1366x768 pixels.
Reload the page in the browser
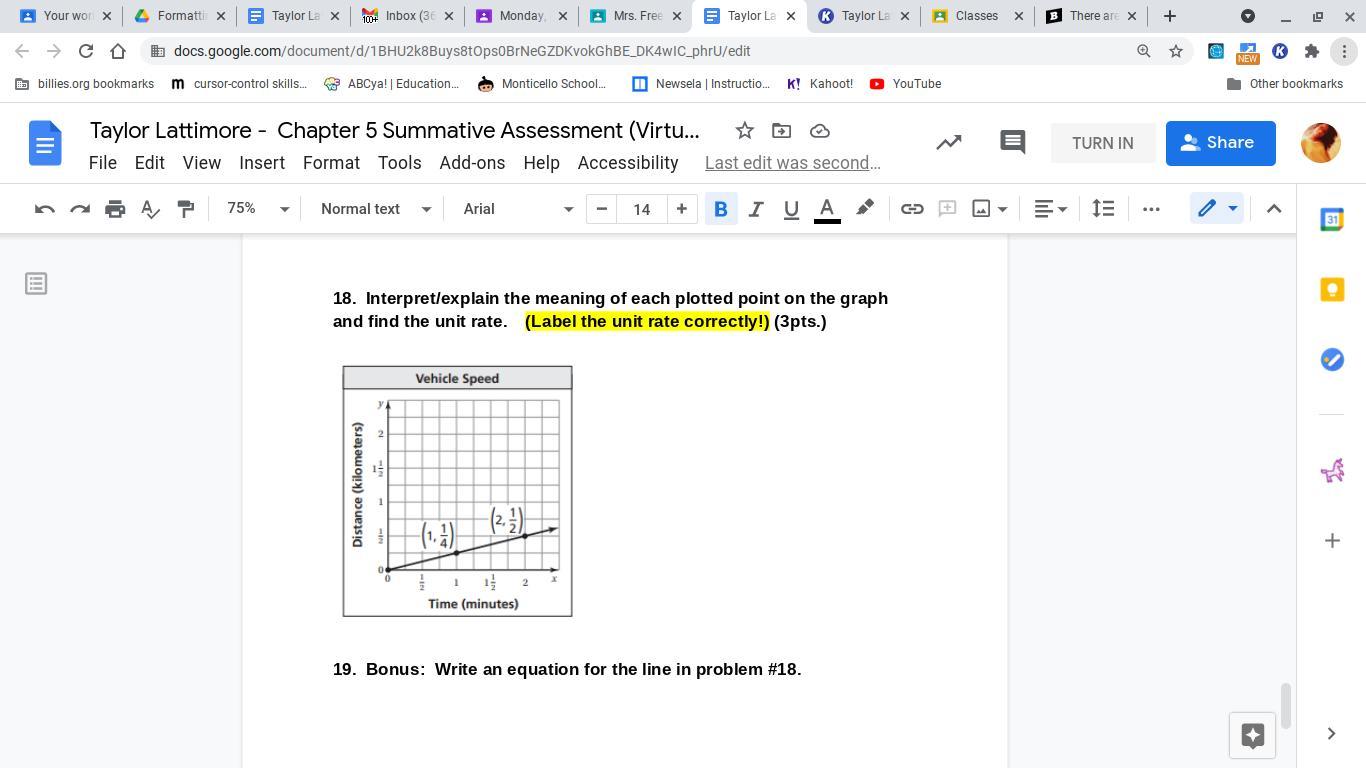86,51
